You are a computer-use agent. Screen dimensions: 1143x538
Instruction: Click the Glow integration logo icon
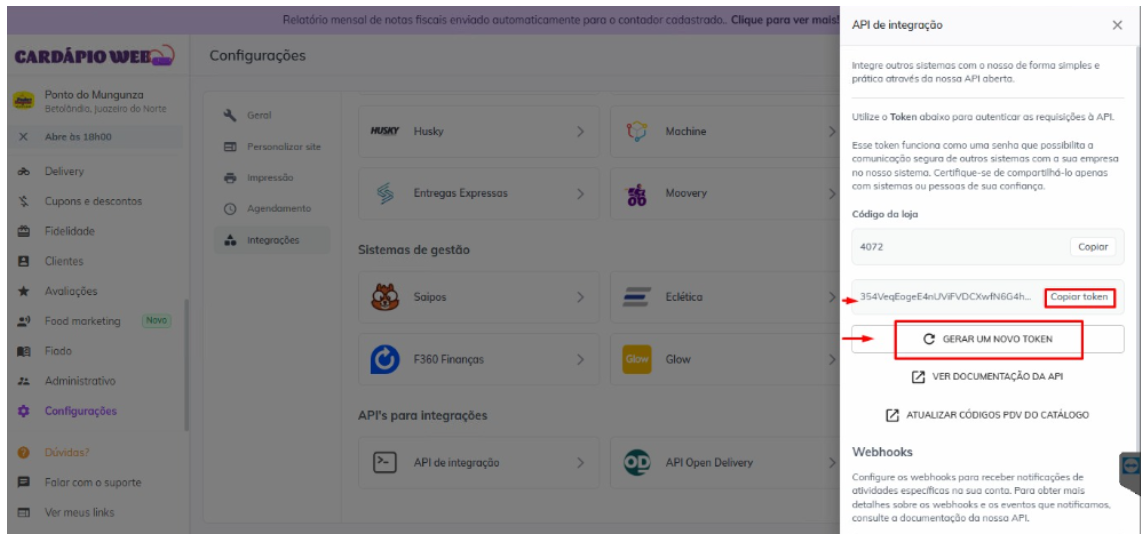(637, 359)
